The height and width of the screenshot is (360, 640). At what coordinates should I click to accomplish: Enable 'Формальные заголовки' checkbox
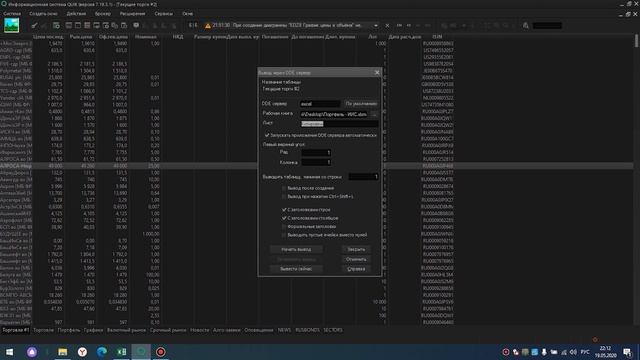point(284,227)
